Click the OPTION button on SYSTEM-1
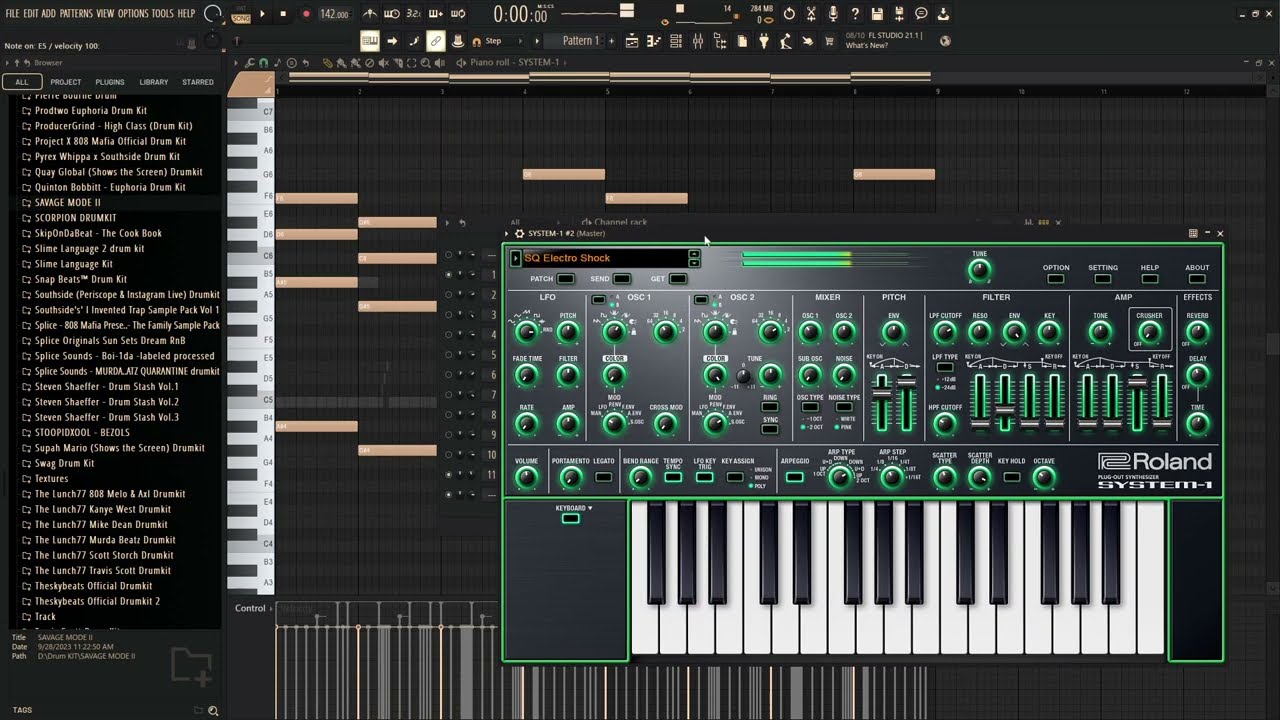1280x720 pixels. pyautogui.click(x=1056, y=279)
